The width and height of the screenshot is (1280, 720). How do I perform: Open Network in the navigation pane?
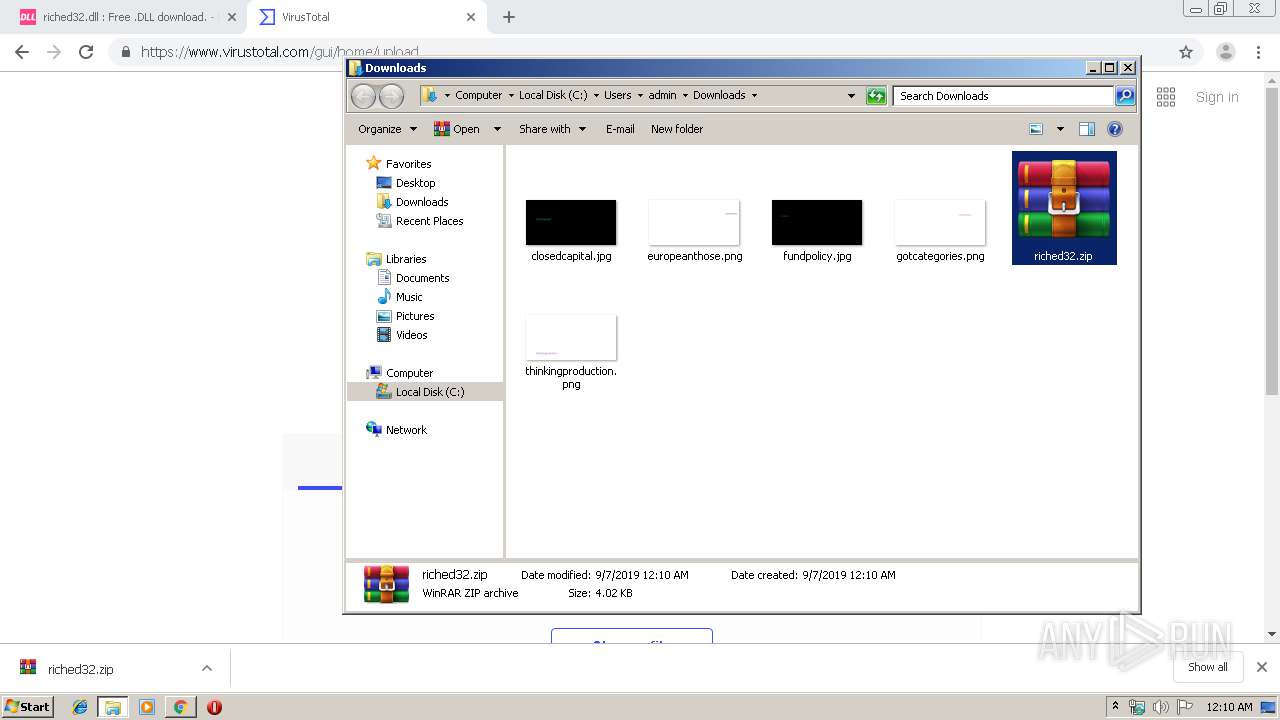click(x=406, y=430)
